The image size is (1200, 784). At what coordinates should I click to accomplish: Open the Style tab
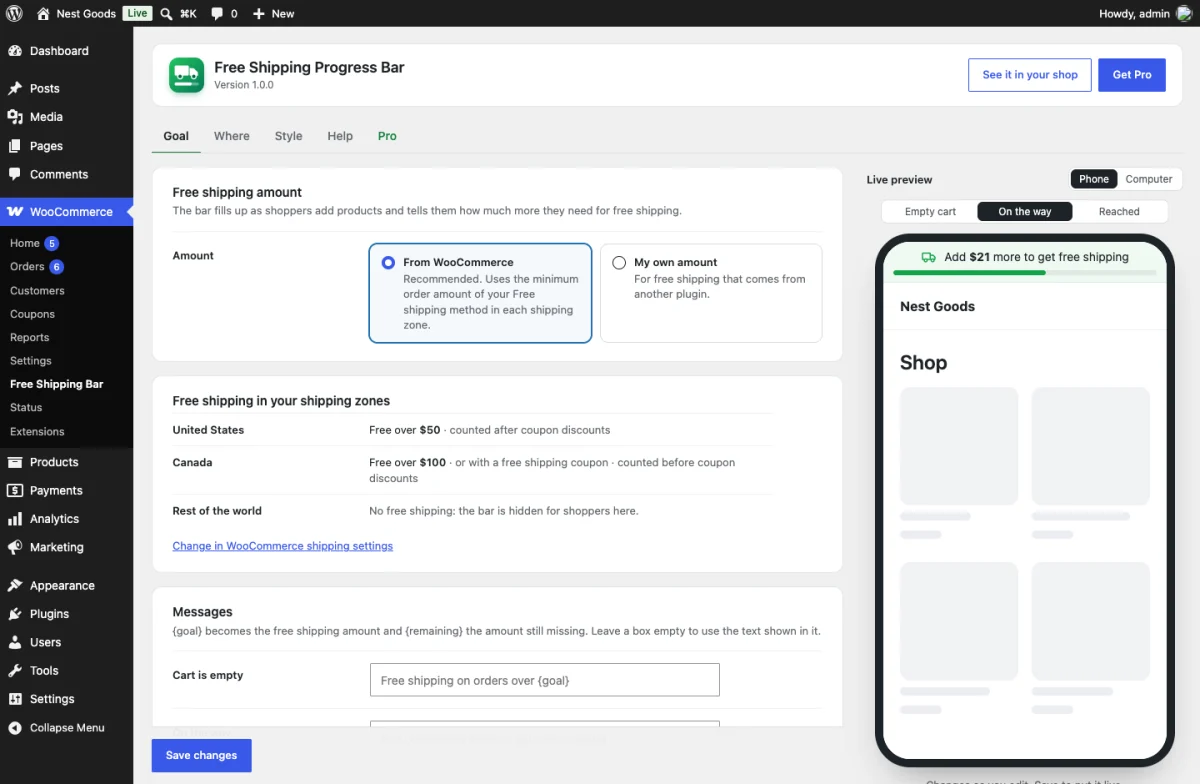[x=289, y=136]
